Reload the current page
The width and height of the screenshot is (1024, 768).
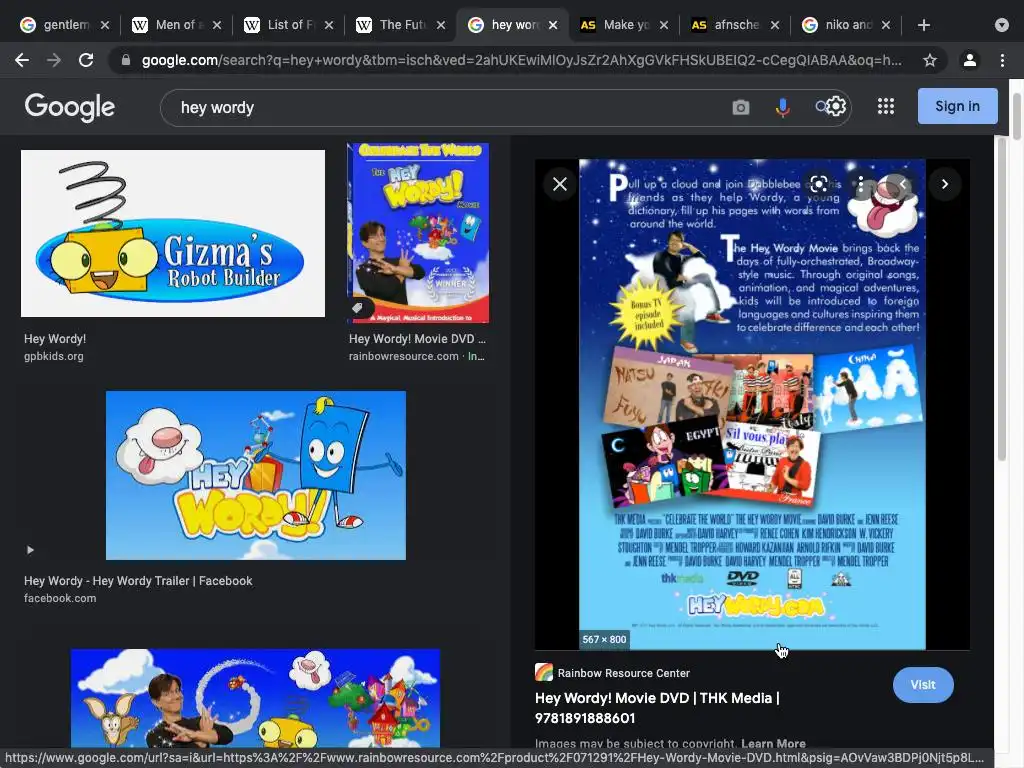[x=86, y=60]
